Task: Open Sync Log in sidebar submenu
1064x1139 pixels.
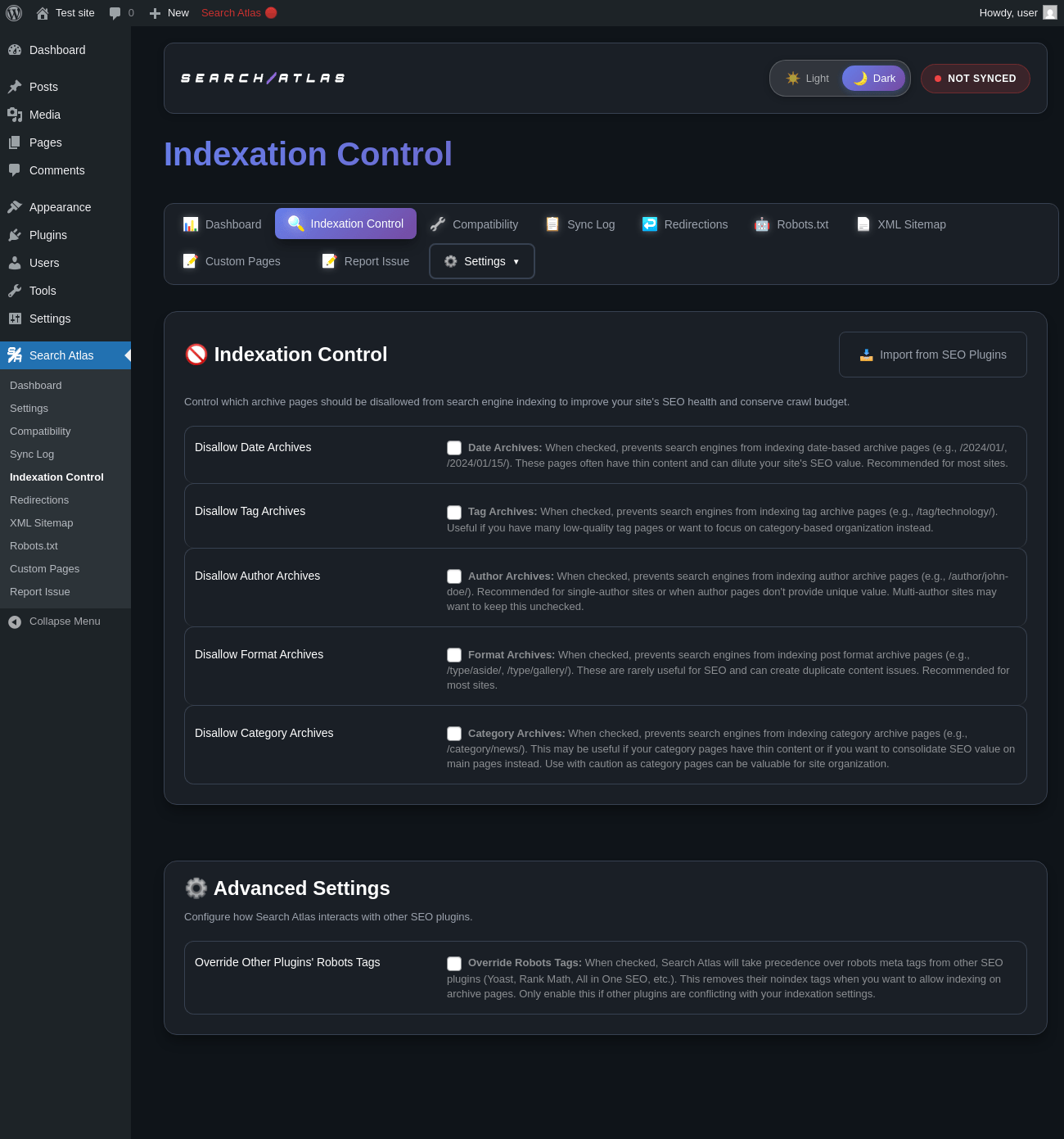Action: (32, 454)
